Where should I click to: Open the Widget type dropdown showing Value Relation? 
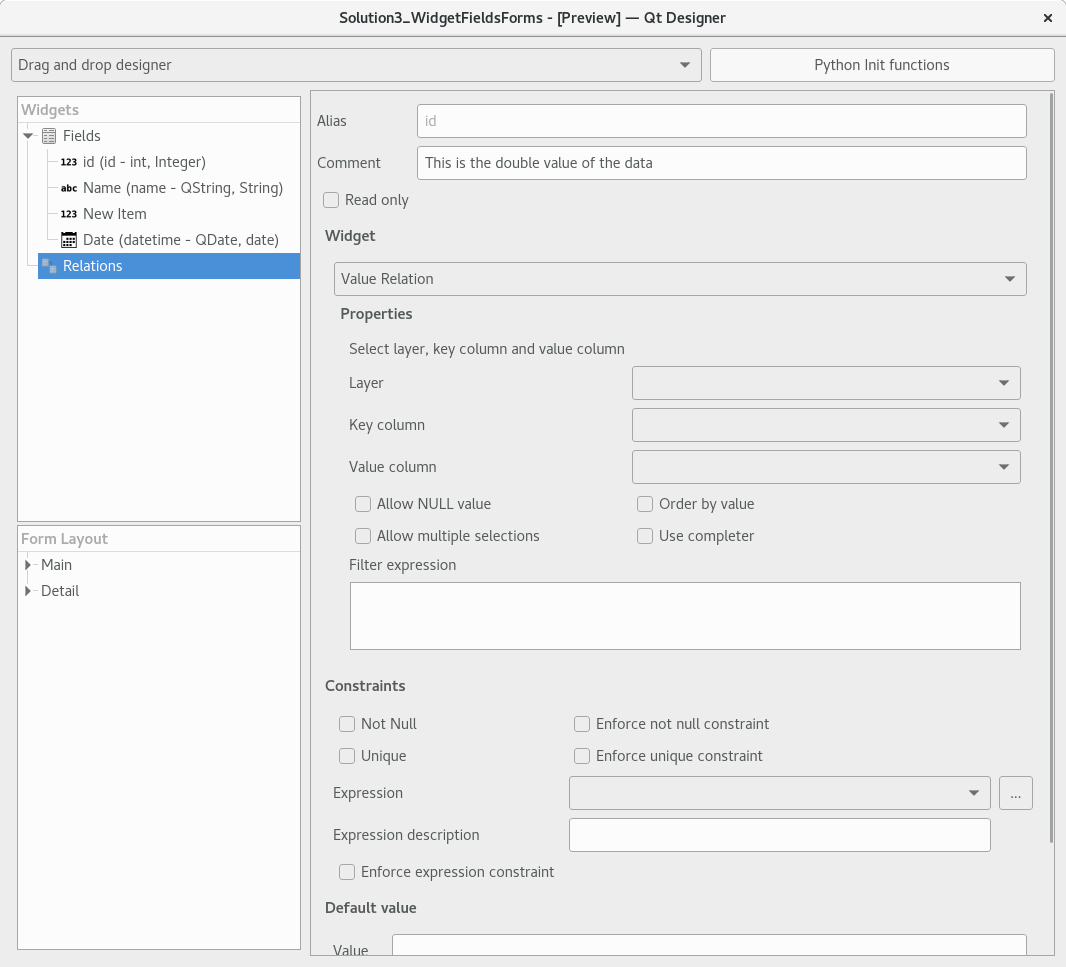680,279
